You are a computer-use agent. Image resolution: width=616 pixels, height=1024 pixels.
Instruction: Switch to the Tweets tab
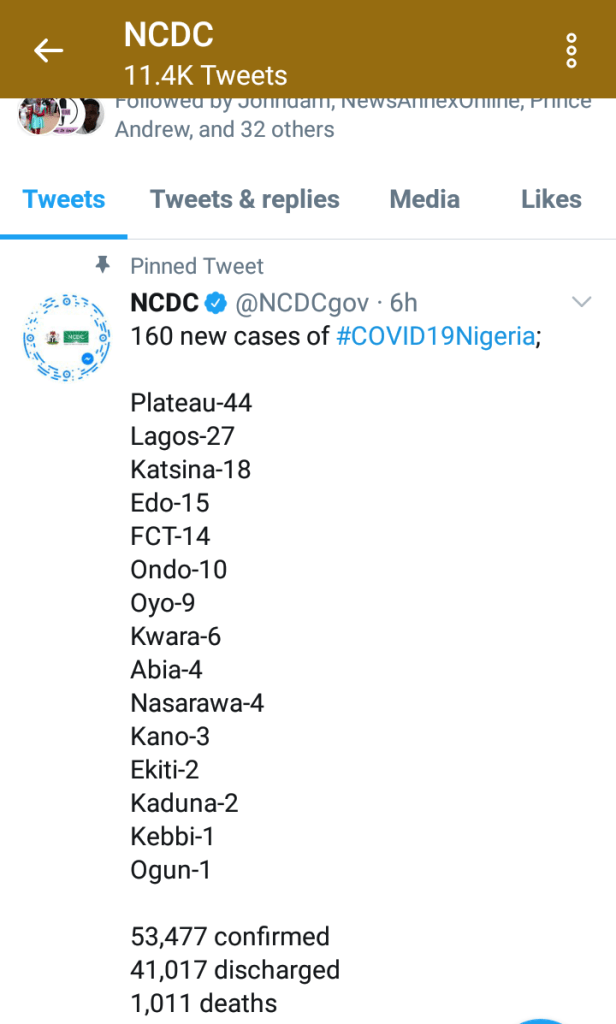pyautogui.click(x=64, y=200)
